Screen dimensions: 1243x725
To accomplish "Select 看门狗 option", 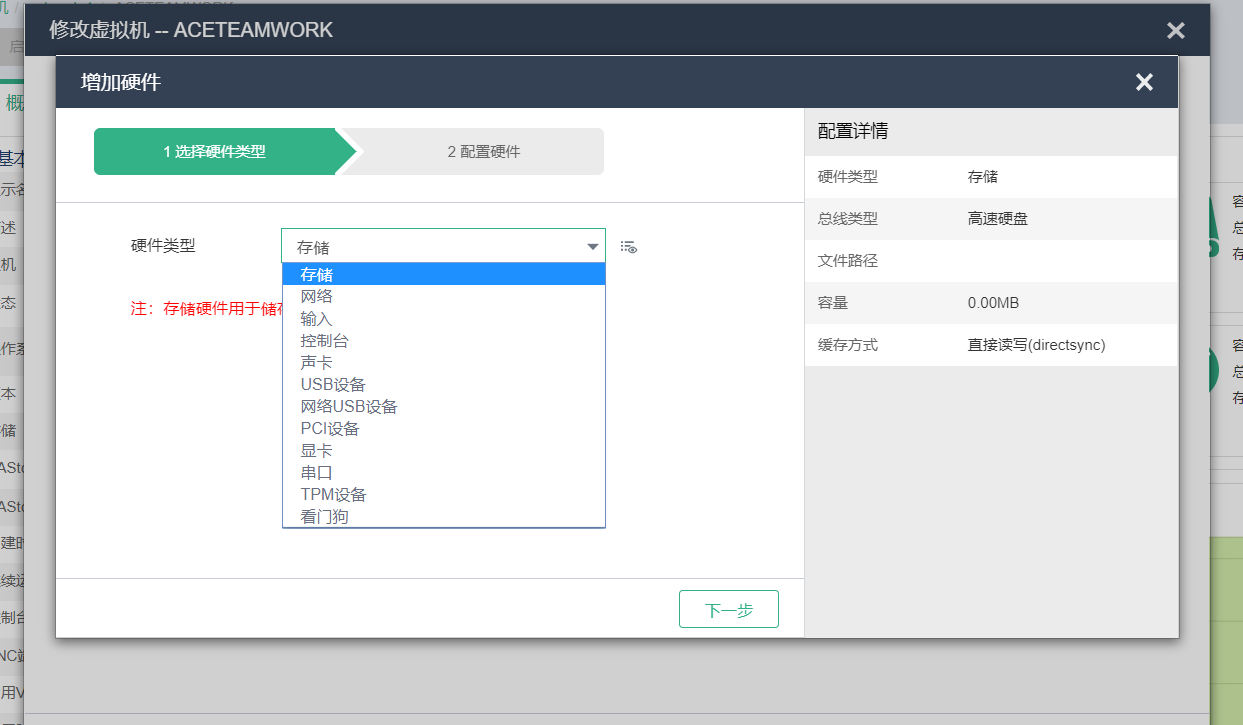I will tap(444, 516).
